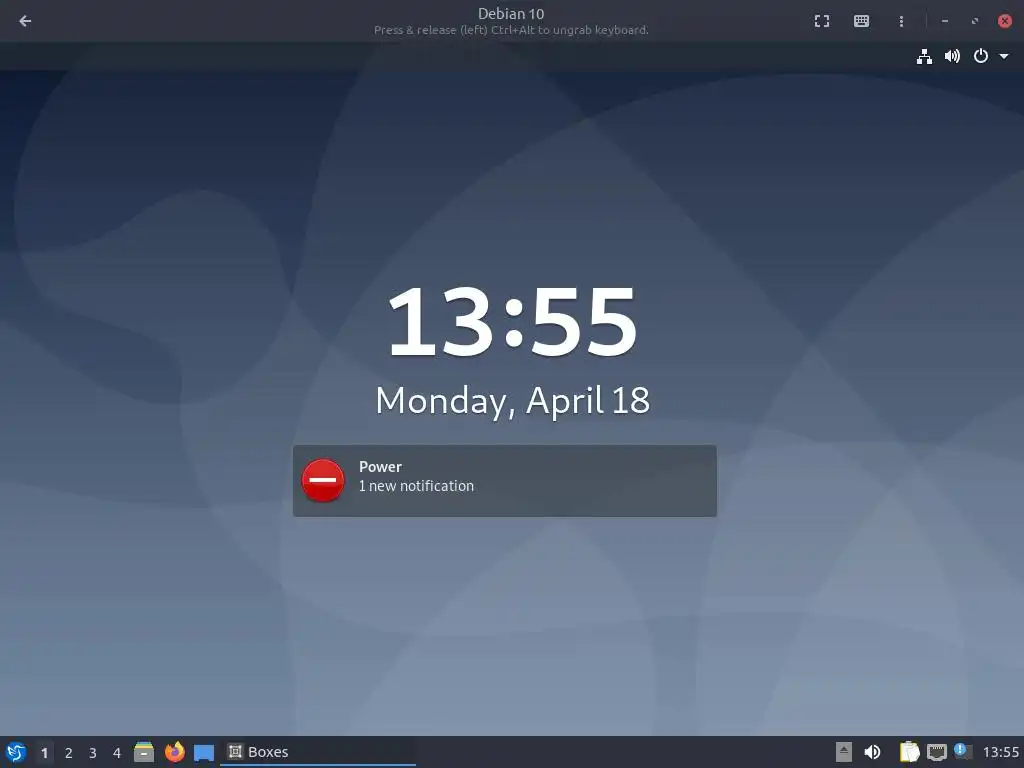Launch Firefox from the taskbar
Viewport: 1024px width, 768px height.
(174, 752)
